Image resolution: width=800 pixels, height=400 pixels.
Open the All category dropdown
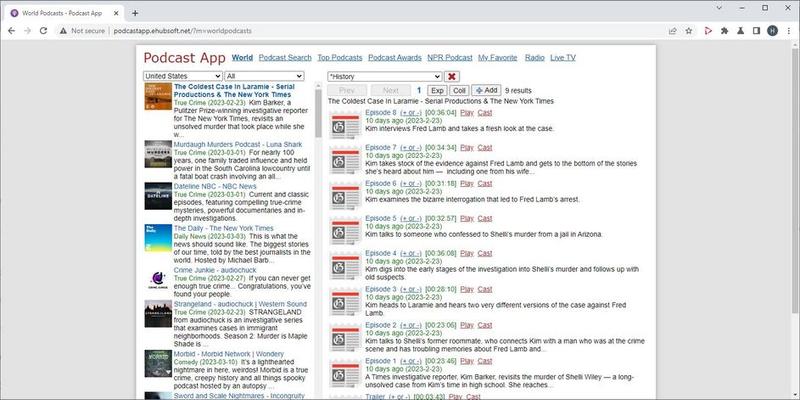[264, 76]
